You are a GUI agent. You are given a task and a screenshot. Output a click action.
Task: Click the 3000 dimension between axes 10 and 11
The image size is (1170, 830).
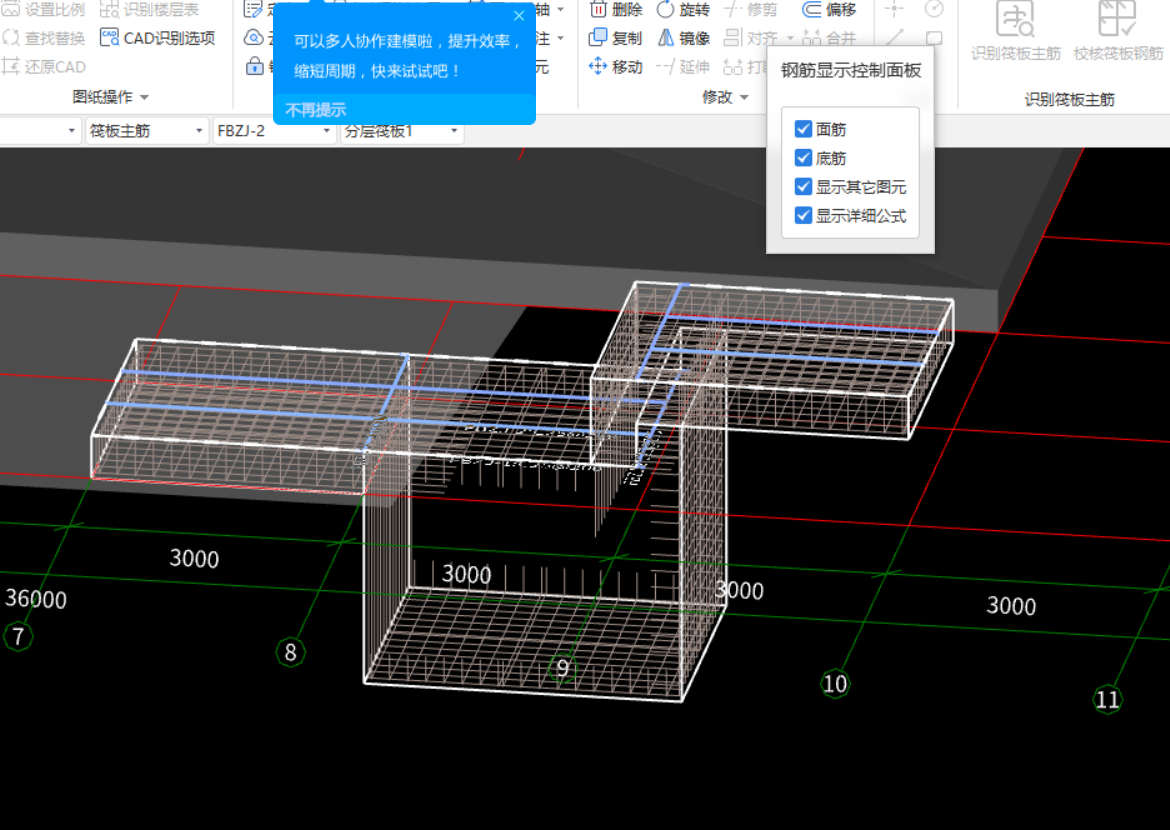[x=1011, y=605]
